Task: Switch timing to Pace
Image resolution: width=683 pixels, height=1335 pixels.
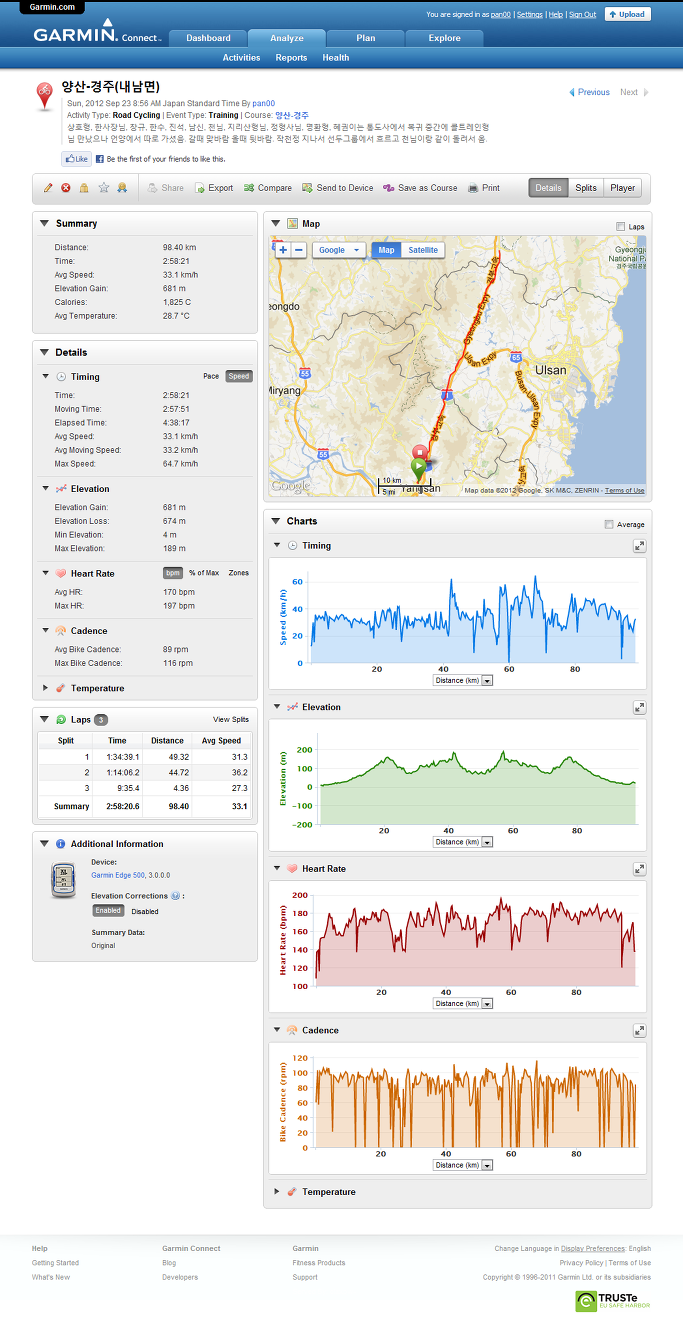Action: pos(211,377)
